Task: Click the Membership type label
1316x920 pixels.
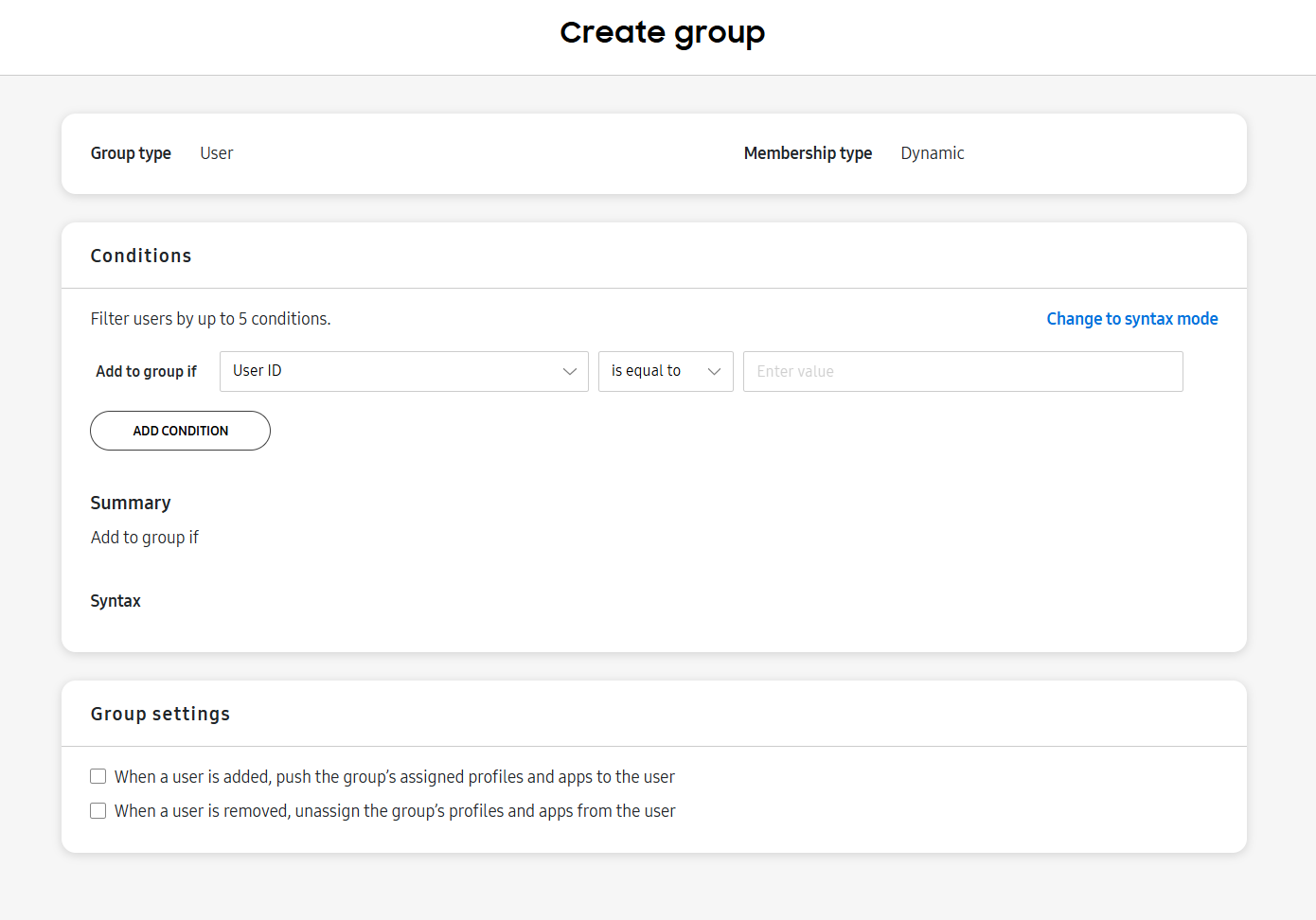Action: (x=808, y=152)
